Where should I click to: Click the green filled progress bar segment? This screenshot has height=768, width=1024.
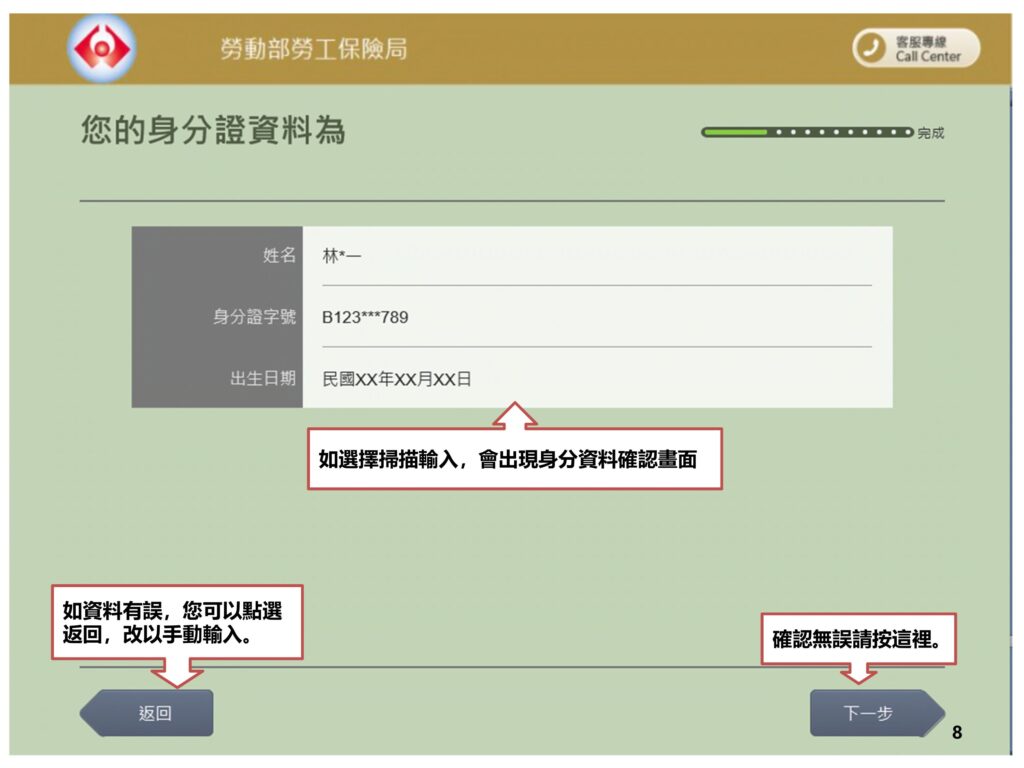pos(734,132)
